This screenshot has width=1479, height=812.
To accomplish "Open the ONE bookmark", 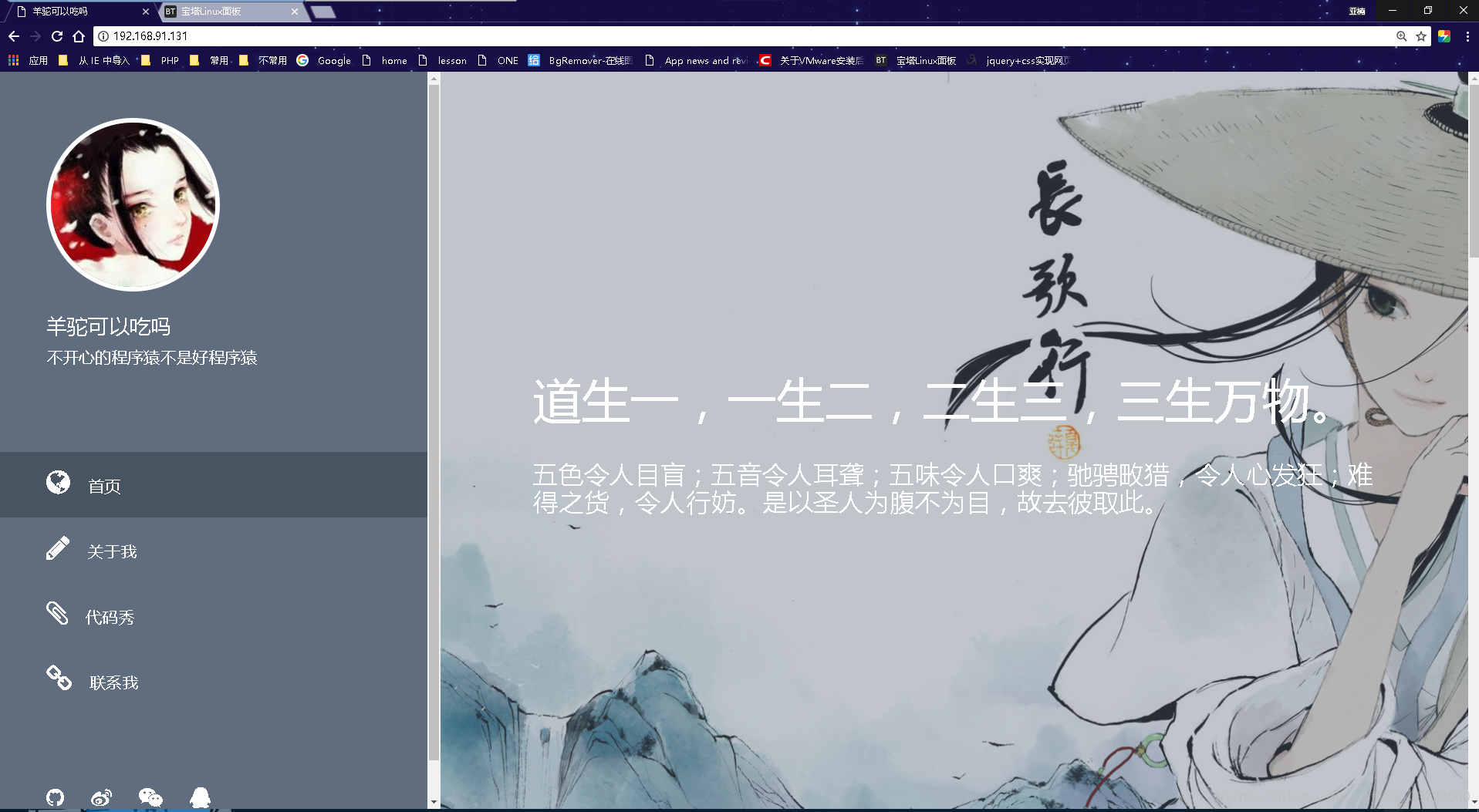I will point(498,60).
